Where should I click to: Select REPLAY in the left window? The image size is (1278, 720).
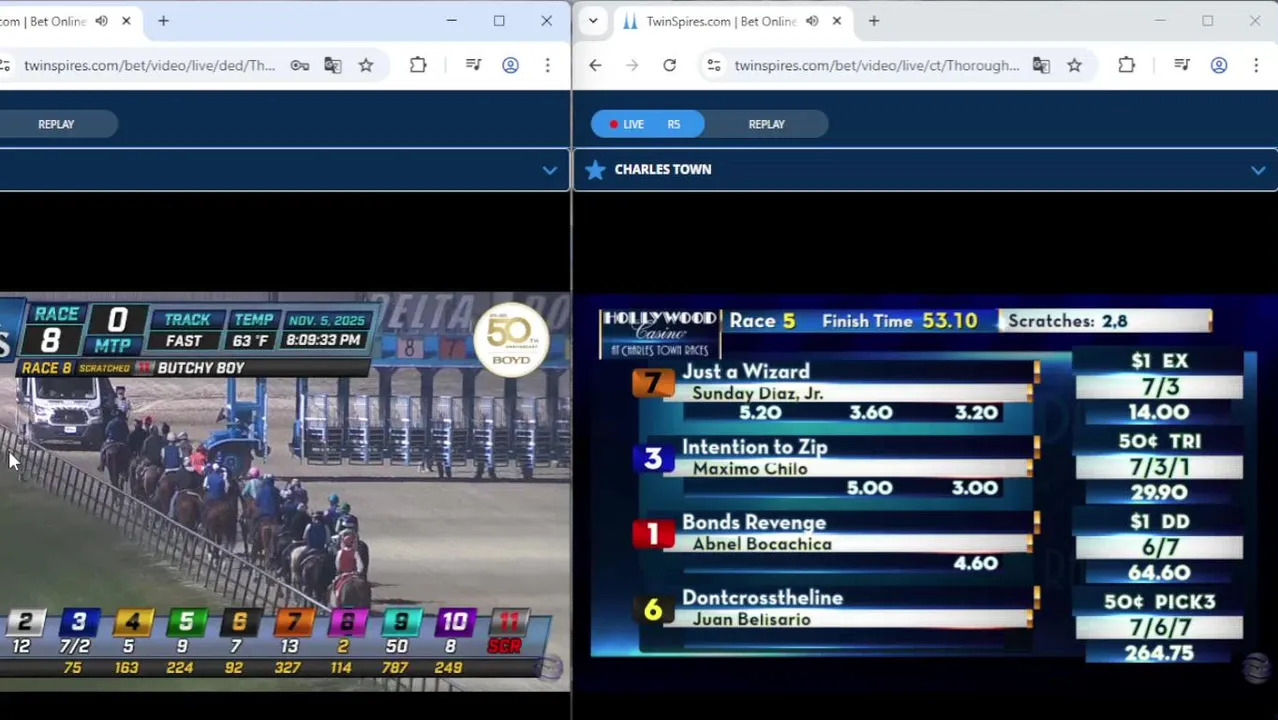coord(56,124)
